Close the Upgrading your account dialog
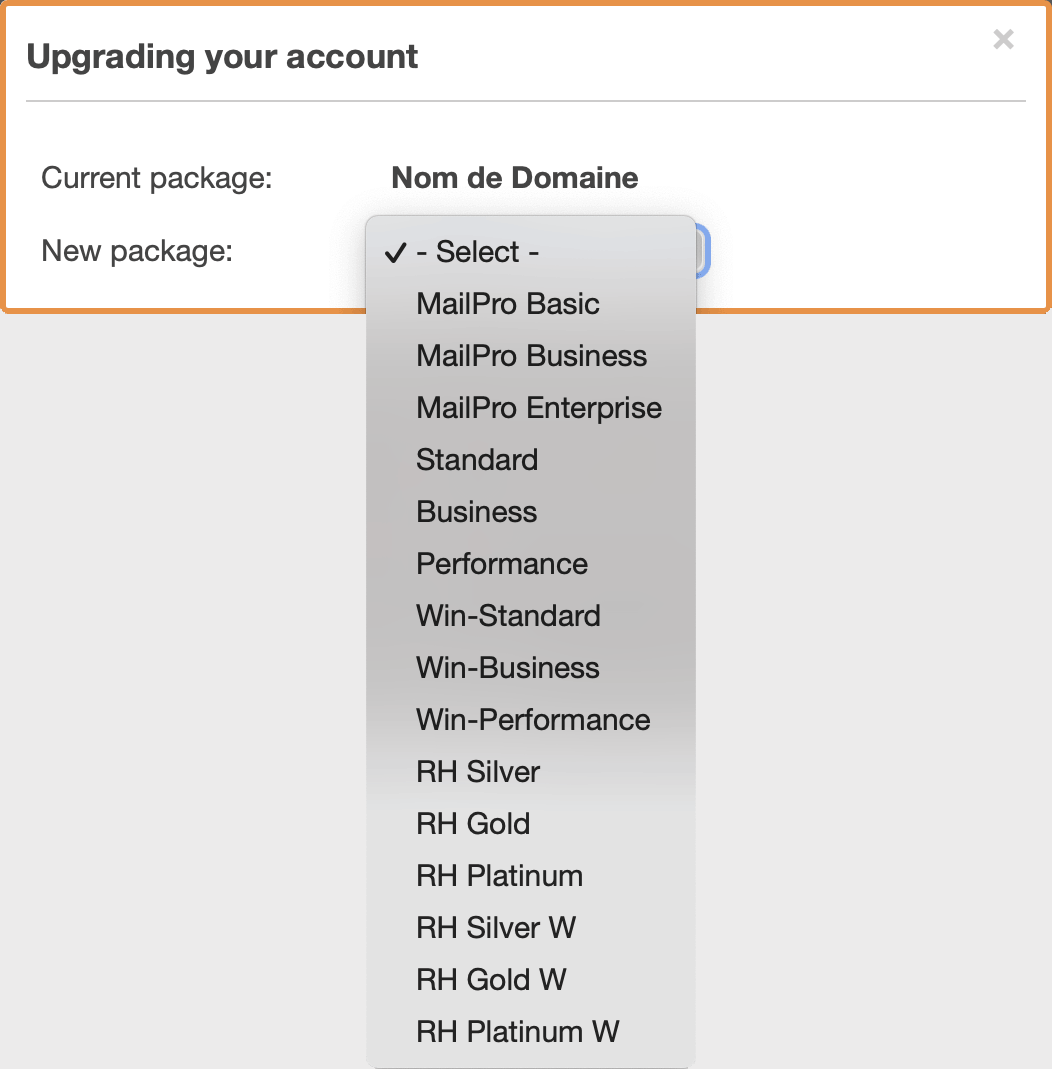Screen dimensions: 1052x1069 pyautogui.click(x=1003, y=40)
